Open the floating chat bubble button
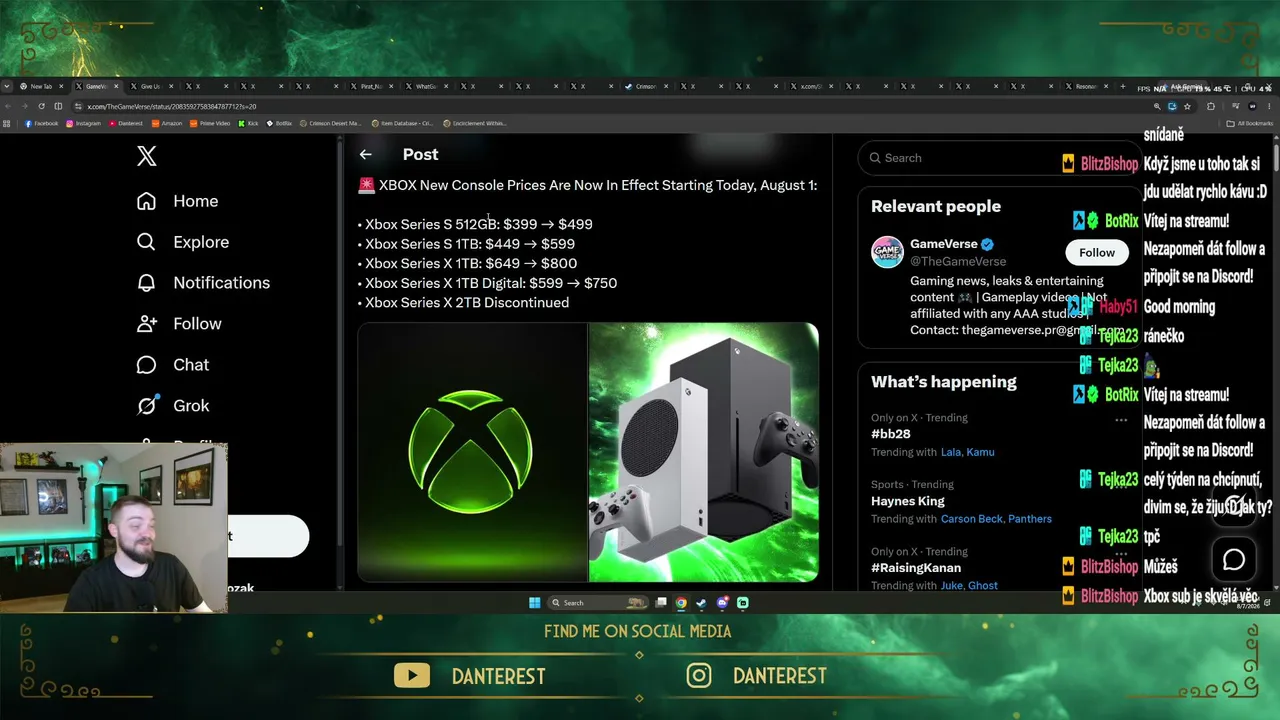1280x720 pixels. 1234,559
